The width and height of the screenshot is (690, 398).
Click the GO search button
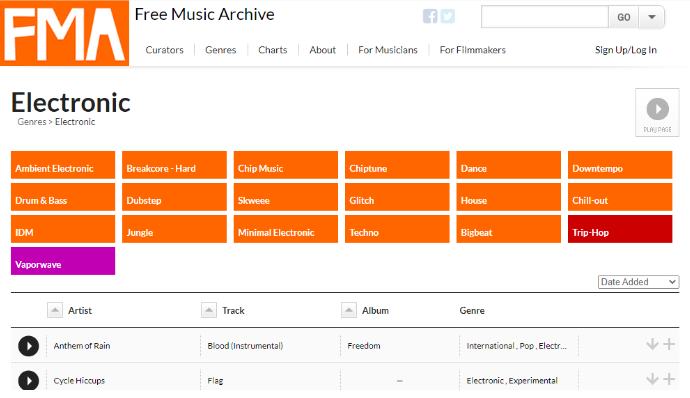click(x=624, y=17)
